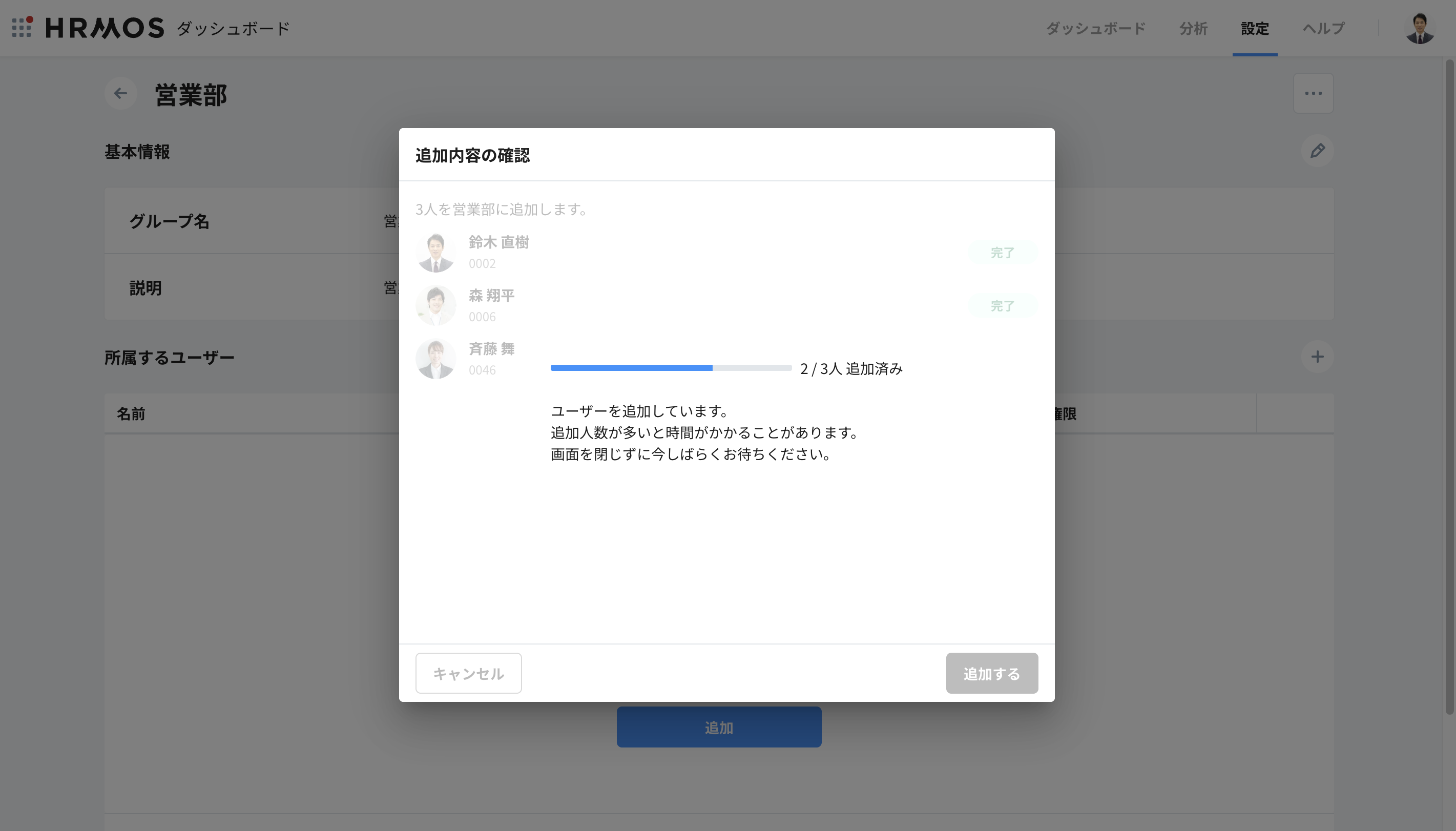This screenshot has width=1456, height=831.
Task: Open the HRMOS apps grid icon
Action: click(22, 27)
